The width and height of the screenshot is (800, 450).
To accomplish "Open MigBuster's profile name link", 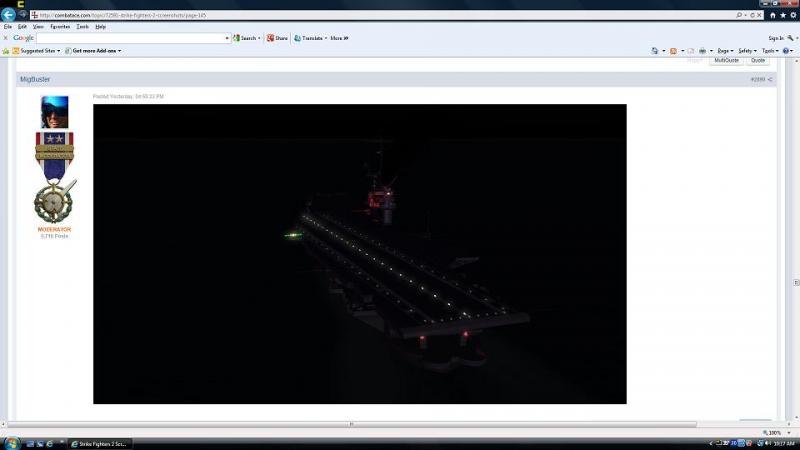I will click(x=35, y=80).
